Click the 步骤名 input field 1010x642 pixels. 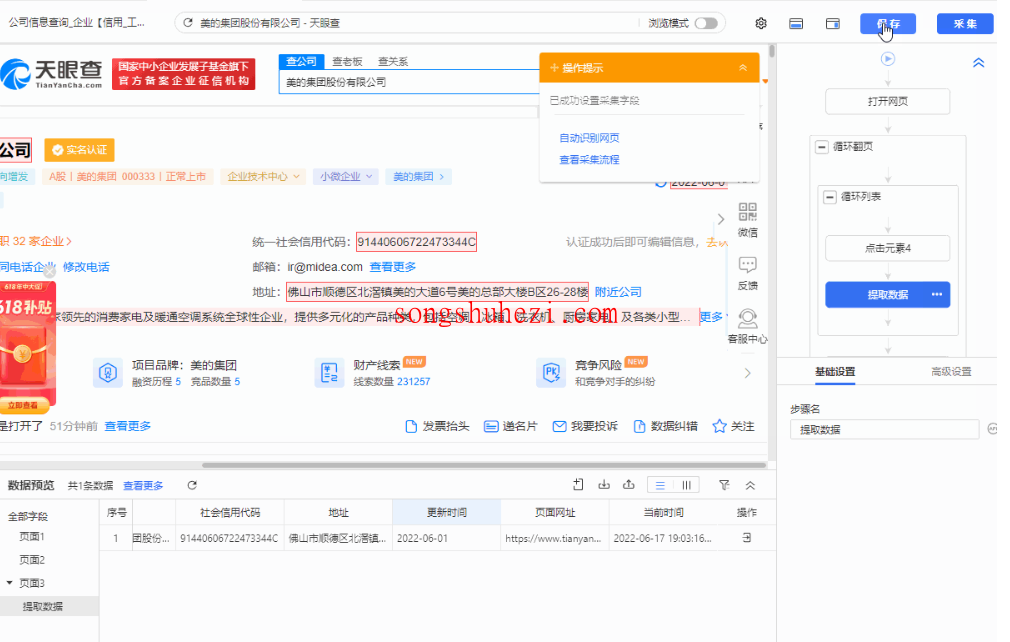884,430
